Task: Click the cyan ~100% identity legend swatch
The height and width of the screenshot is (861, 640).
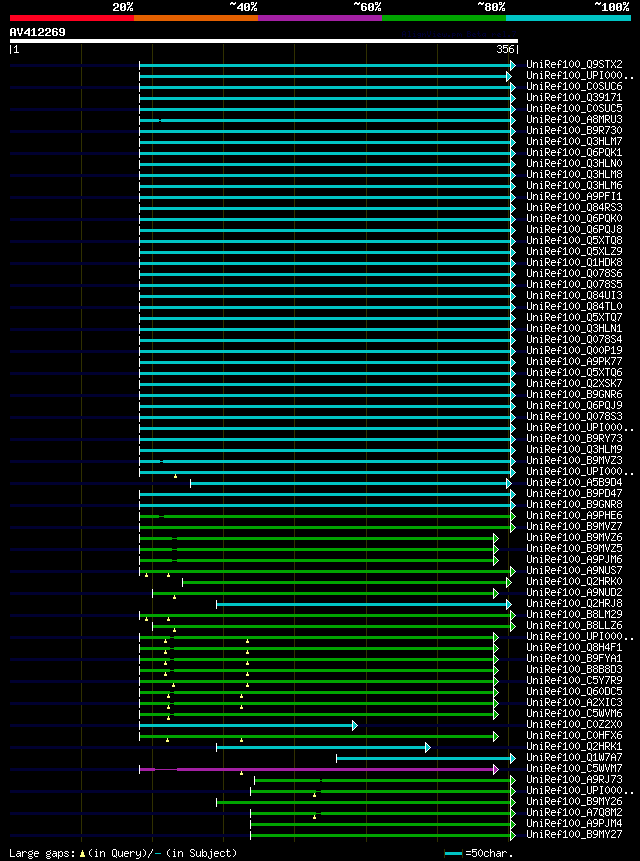Action: tap(569, 18)
